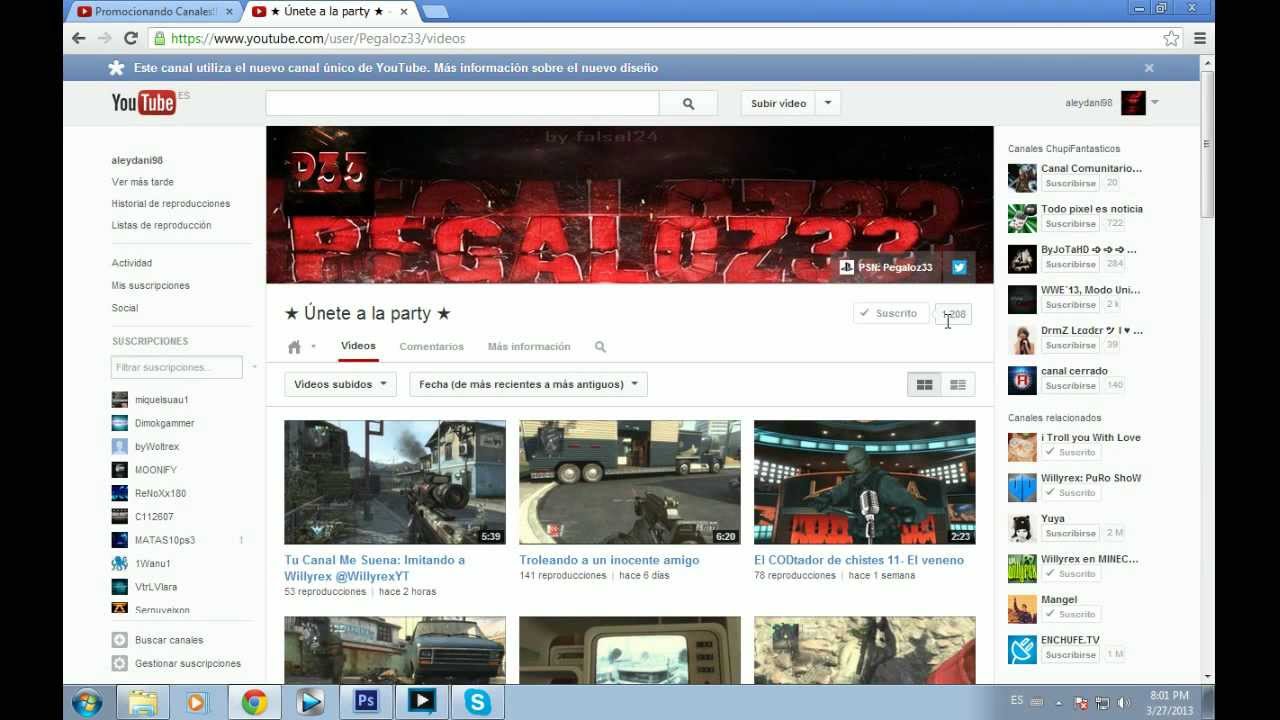Switch to list view layout
The height and width of the screenshot is (720, 1280).
[958, 384]
